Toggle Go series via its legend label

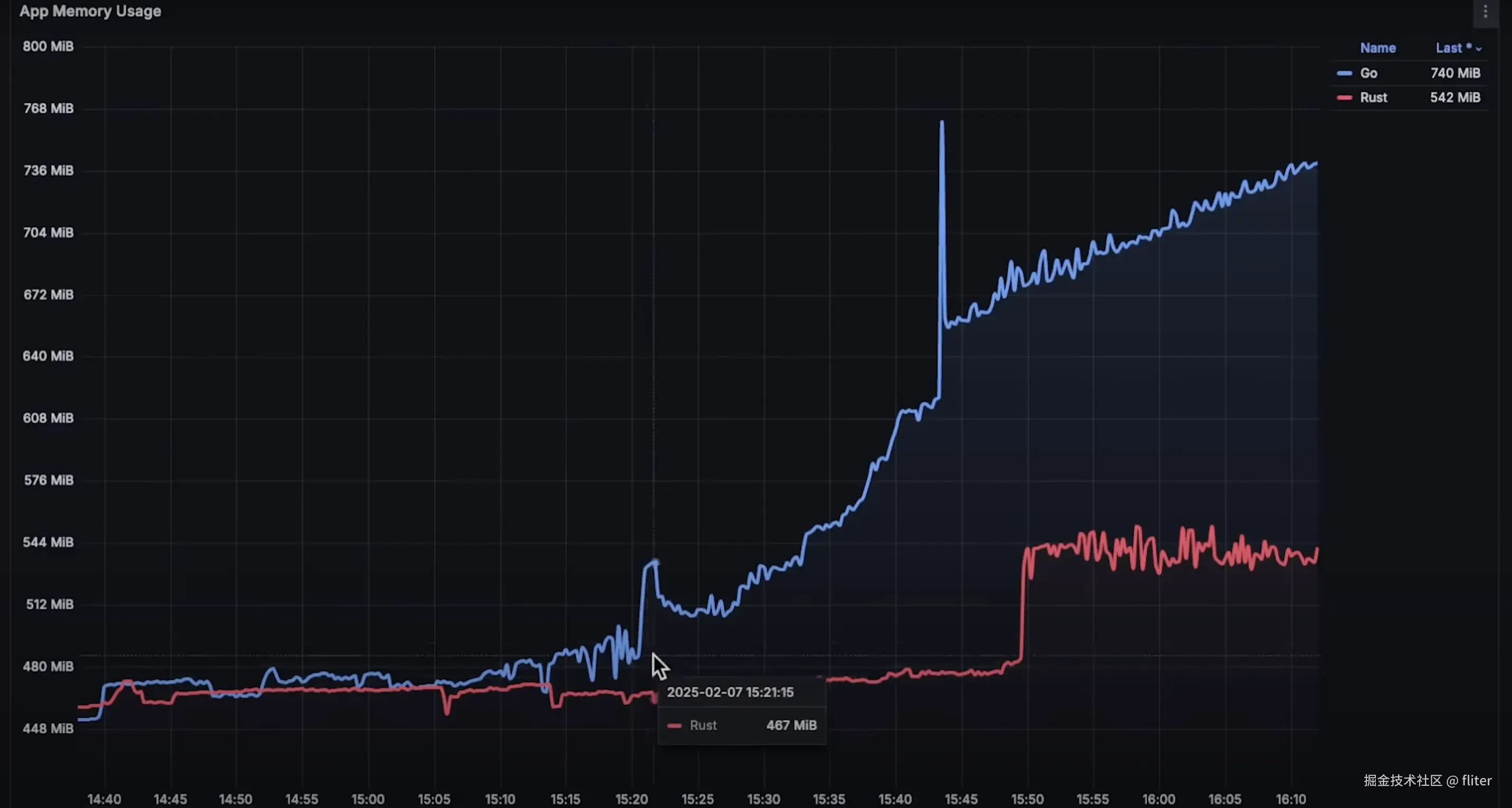point(1368,73)
